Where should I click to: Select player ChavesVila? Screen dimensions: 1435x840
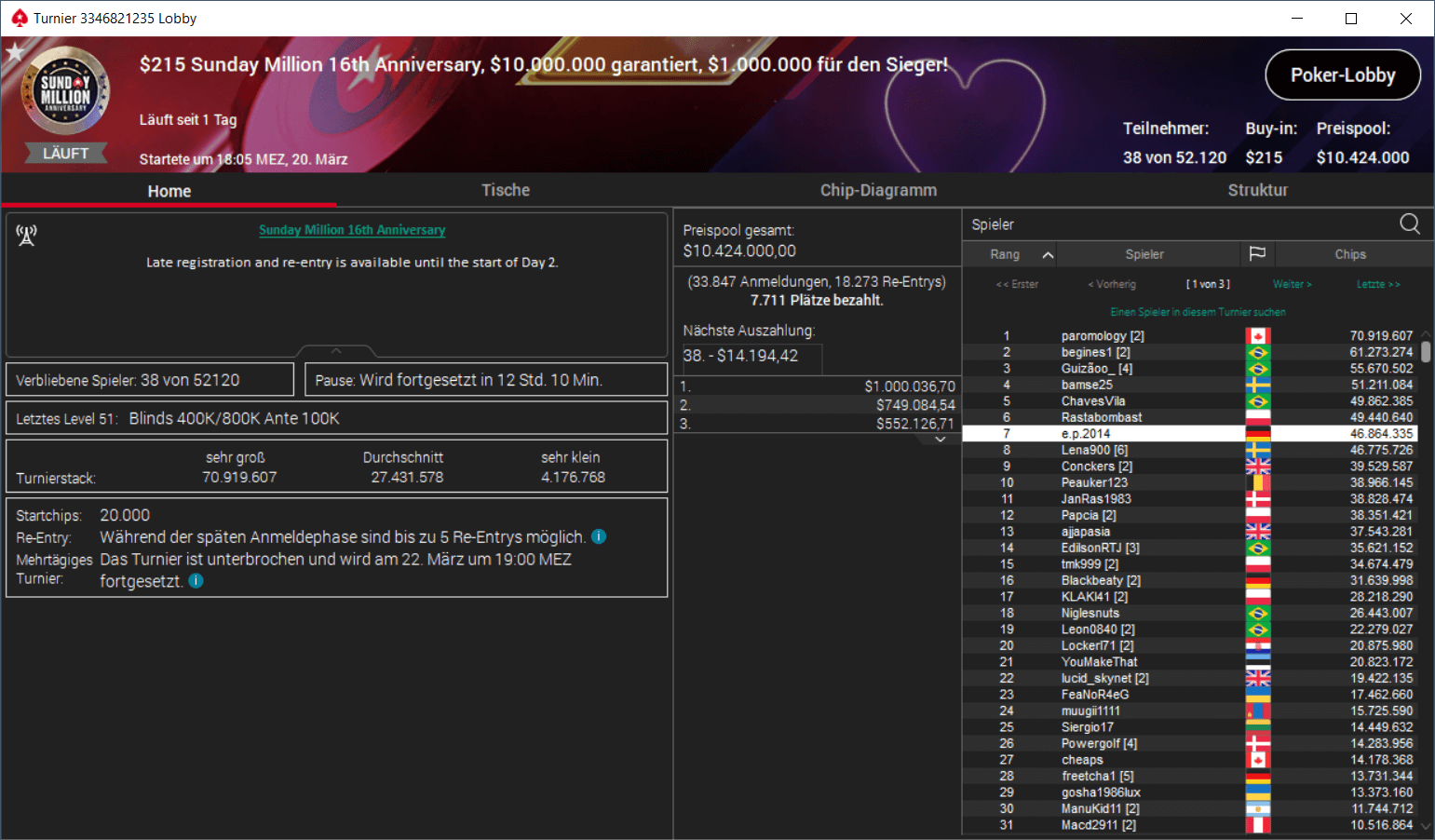pyautogui.click(x=1093, y=401)
